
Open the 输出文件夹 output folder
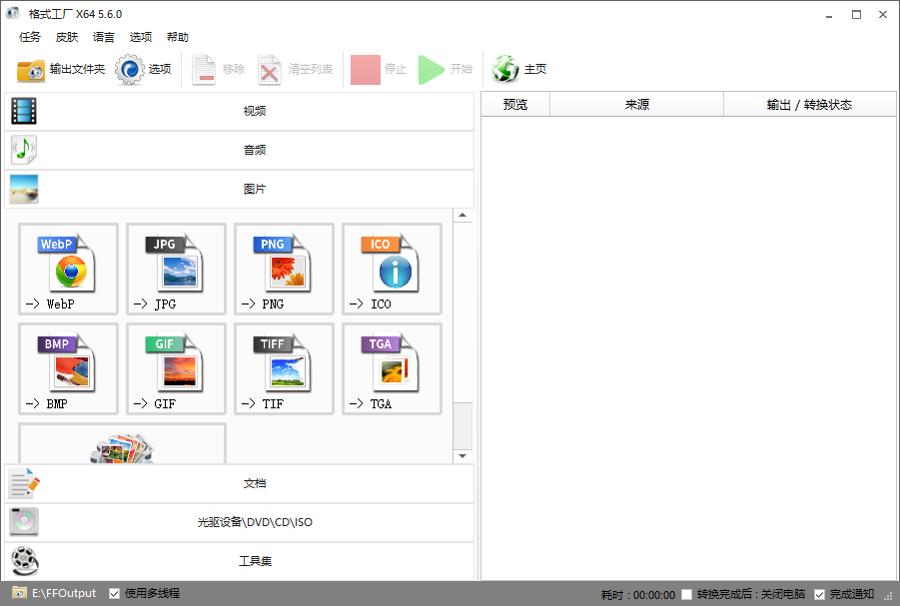pyautogui.click(x=61, y=70)
